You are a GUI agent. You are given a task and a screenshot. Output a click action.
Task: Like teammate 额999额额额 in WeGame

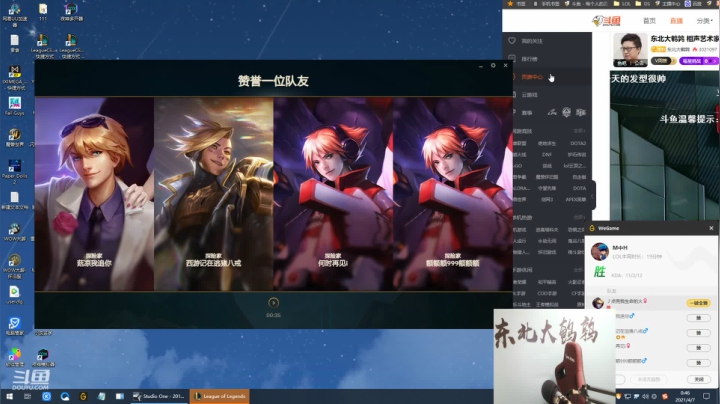point(698,363)
